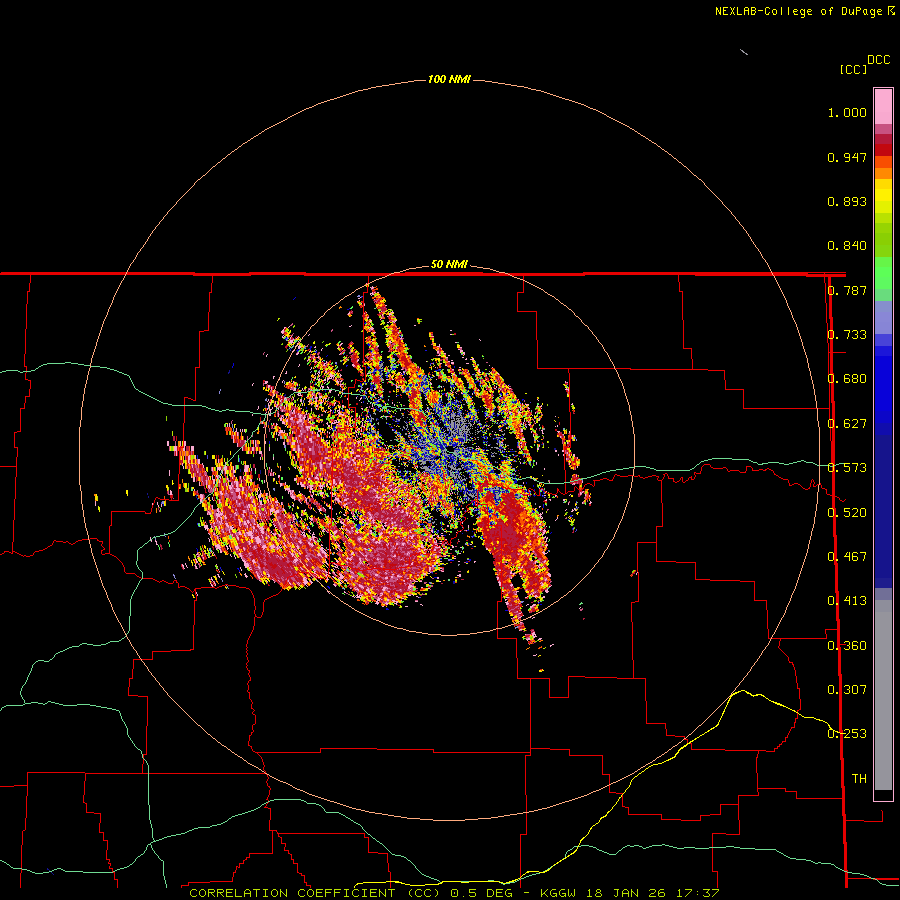Click the 0.413 scale value
Screen dimensions: 900x900
(x=847, y=601)
